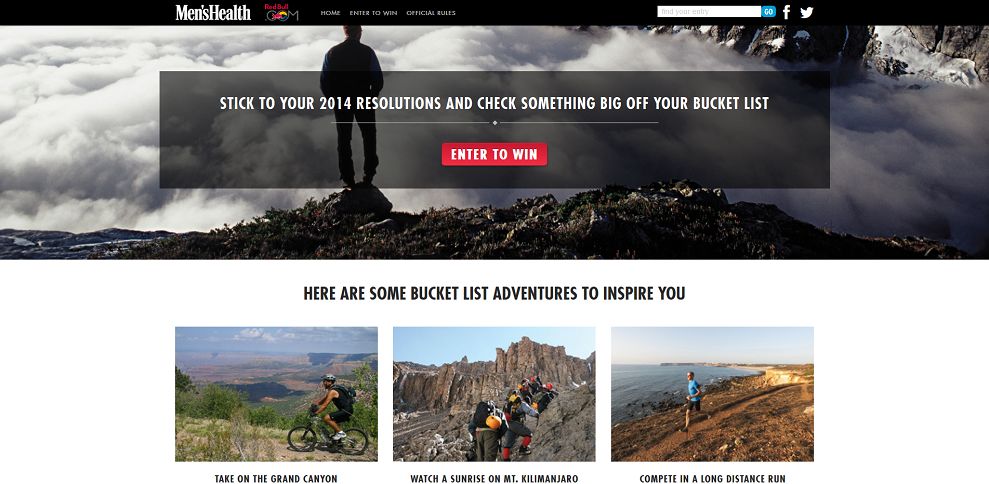Click 'Take on the Grand Canyon' caption
Viewport: 989px width, 484px height.
point(276,479)
